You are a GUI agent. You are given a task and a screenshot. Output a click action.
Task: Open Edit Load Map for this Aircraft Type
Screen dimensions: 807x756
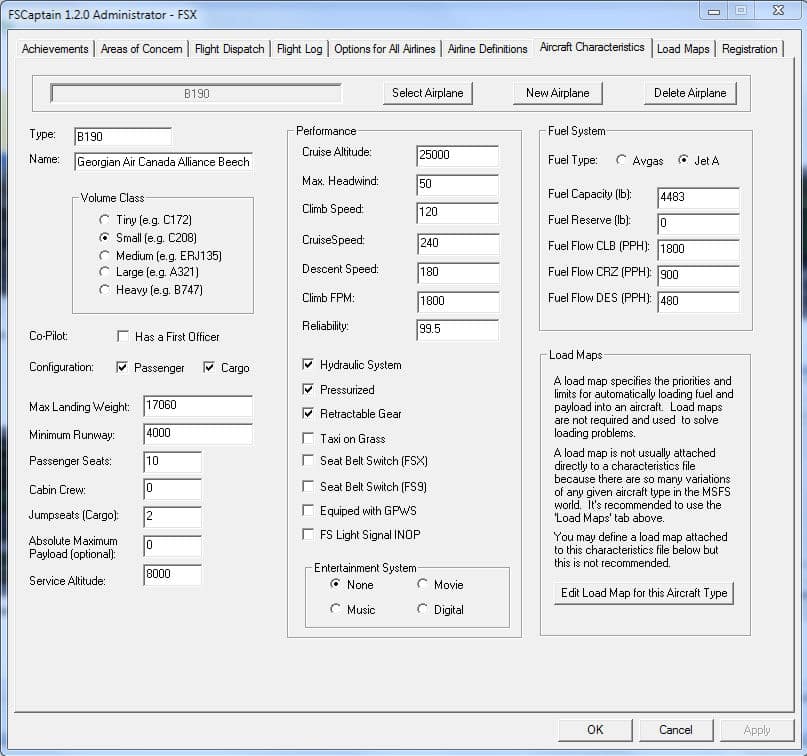click(x=644, y=593)
